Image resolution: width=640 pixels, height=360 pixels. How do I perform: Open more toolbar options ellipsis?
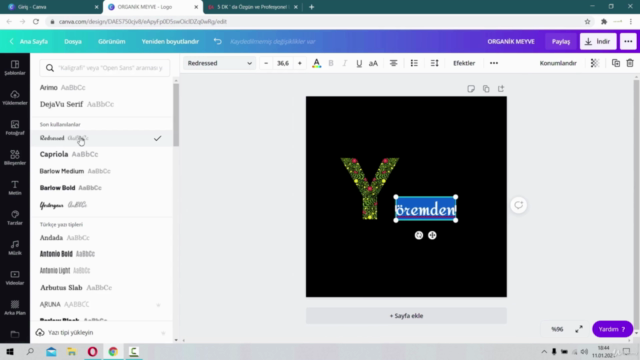[494, 63]
